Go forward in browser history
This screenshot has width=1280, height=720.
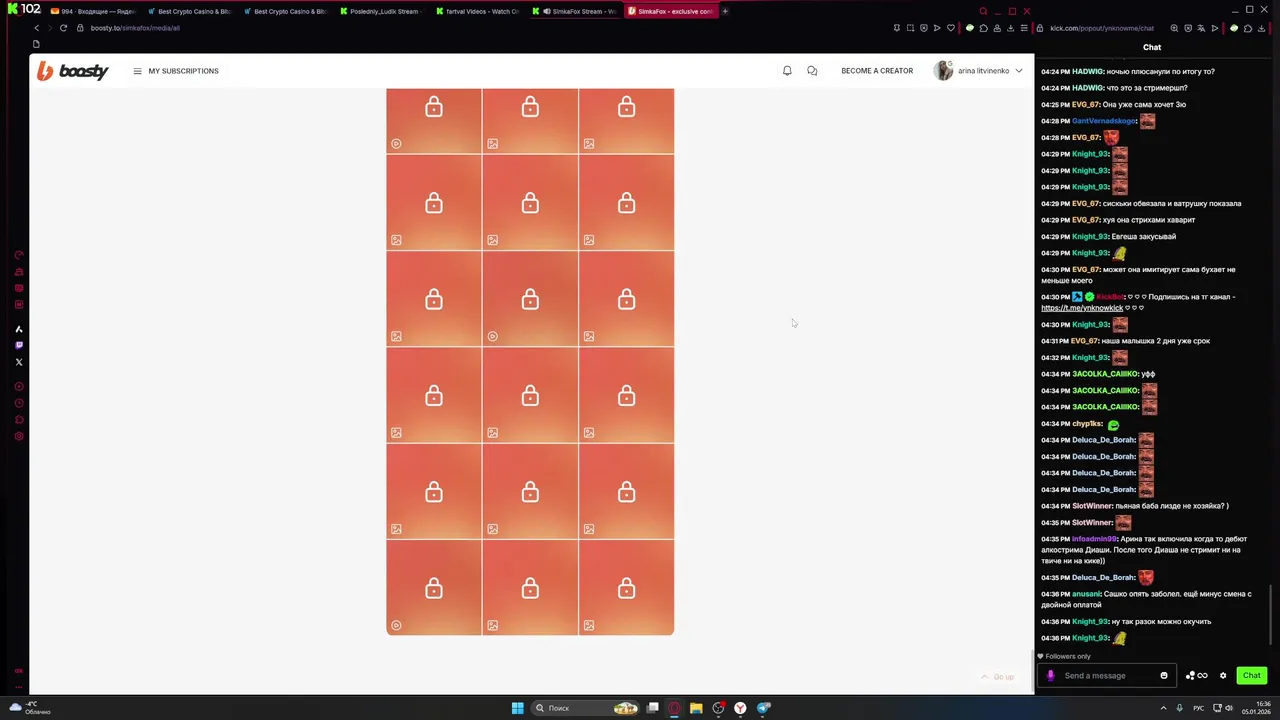(x=49, y=28)
